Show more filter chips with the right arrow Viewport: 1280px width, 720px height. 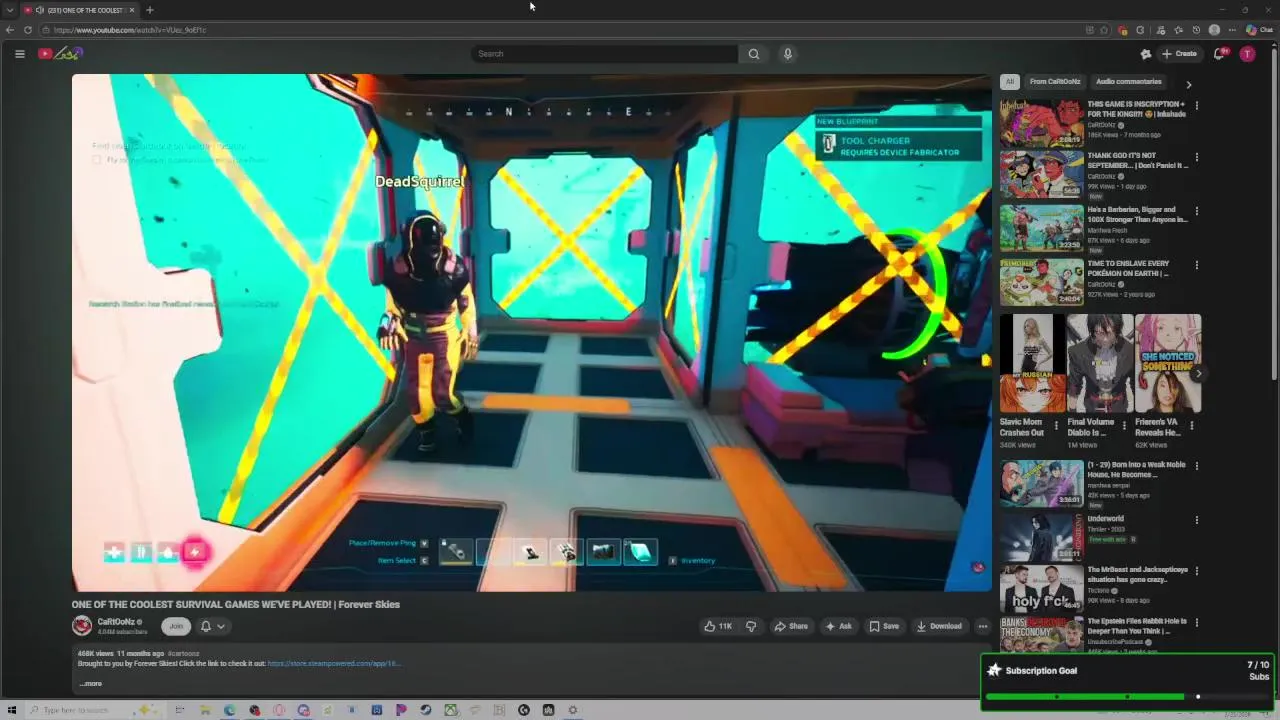(x=1188, y=84)
